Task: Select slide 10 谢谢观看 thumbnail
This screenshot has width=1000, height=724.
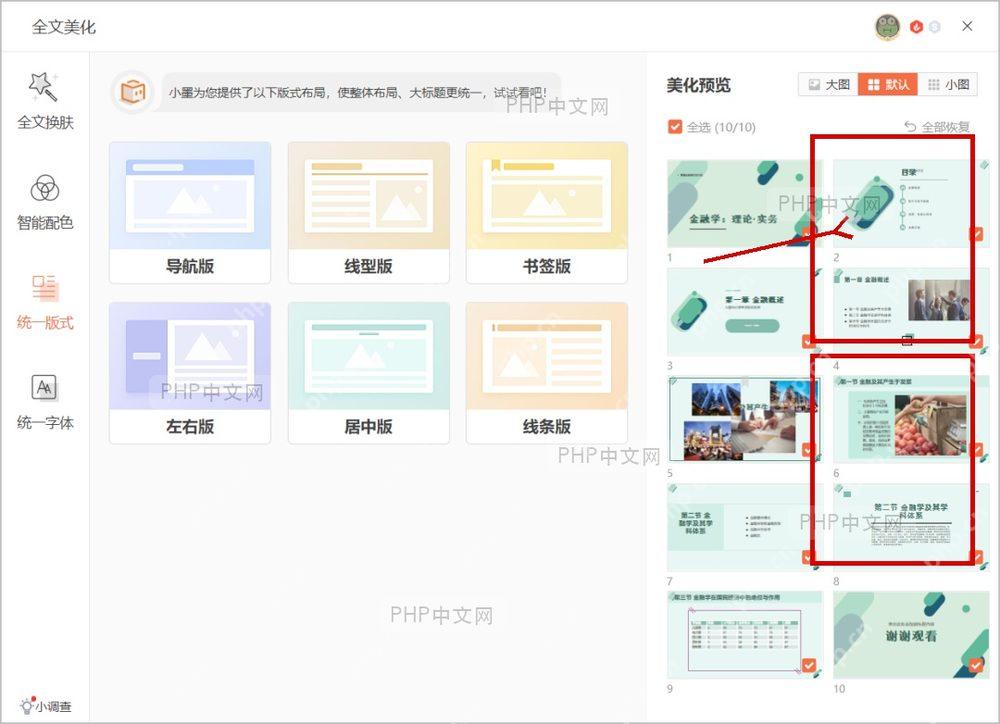Action: click(x=911, y=635)
